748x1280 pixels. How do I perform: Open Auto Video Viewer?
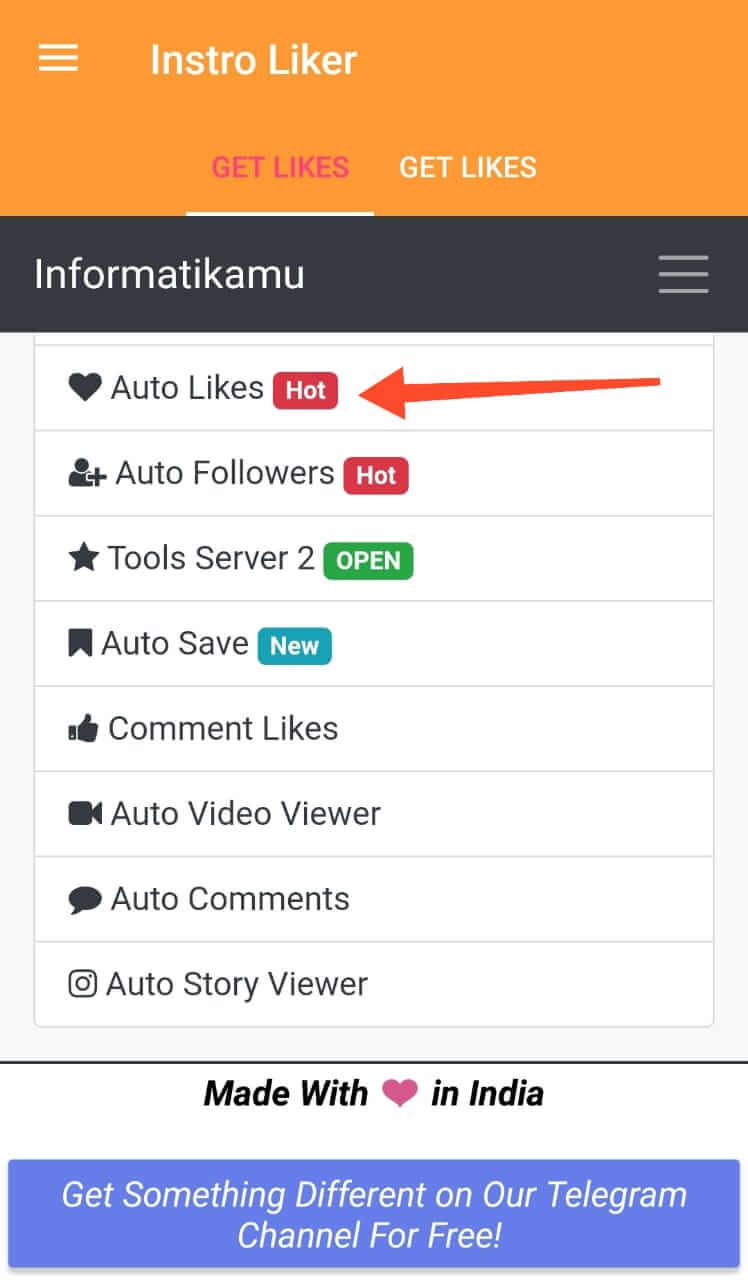point(374,814)
